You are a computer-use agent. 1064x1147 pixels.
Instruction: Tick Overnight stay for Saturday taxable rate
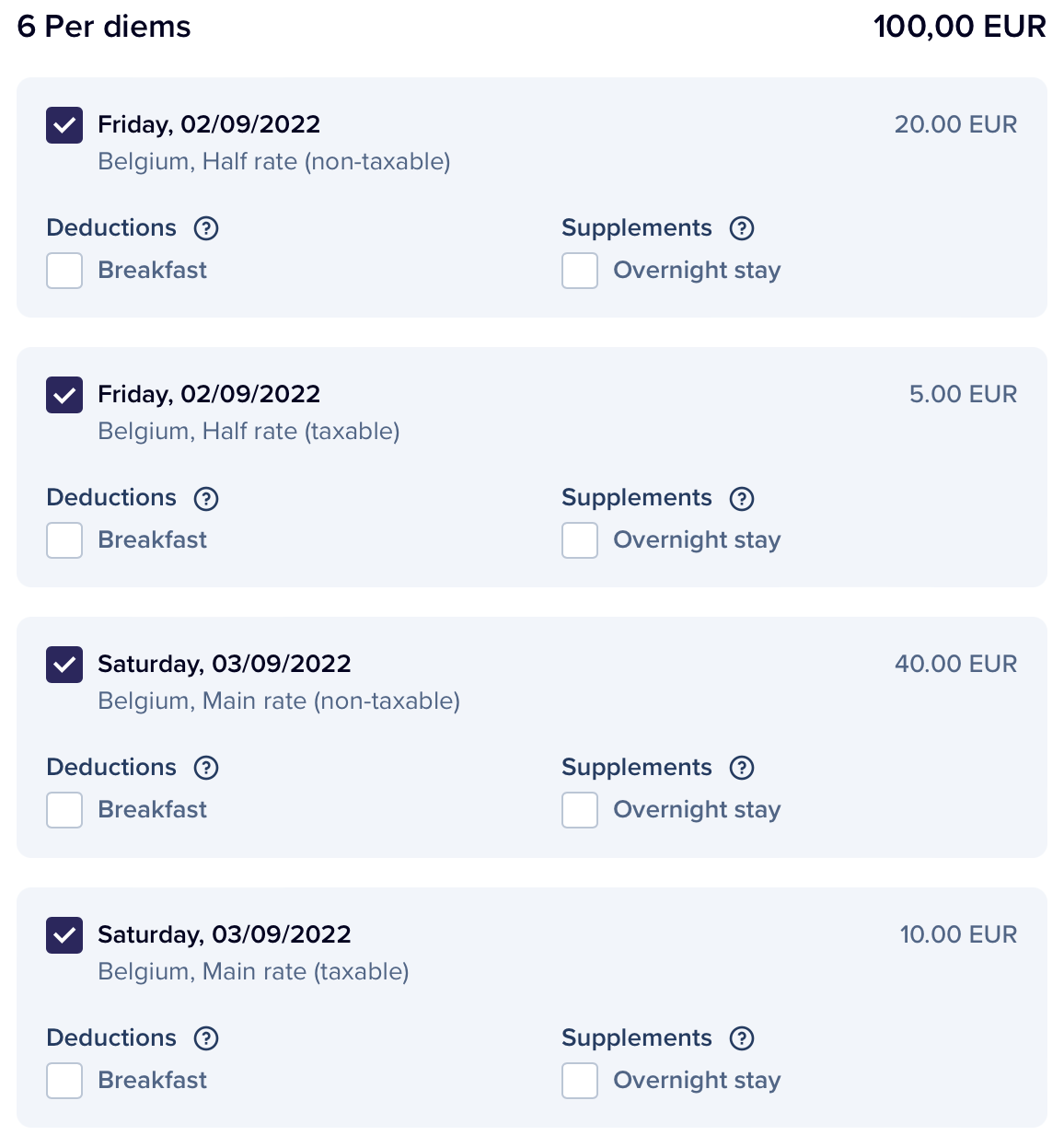tap(580, 1081)
